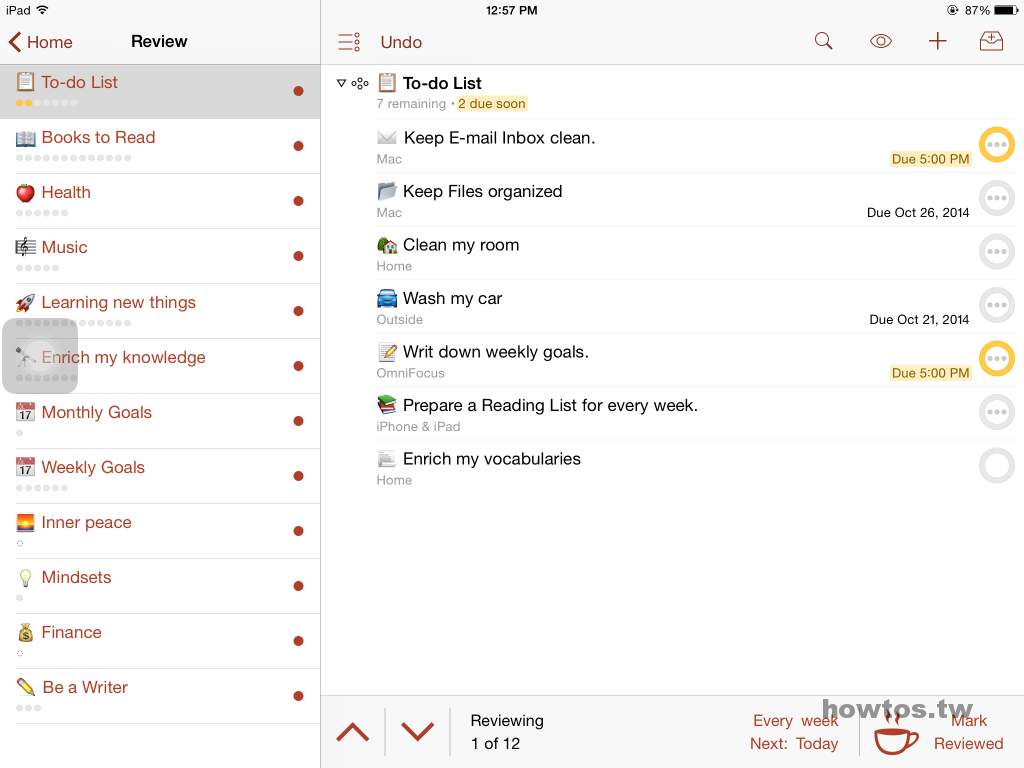1024x768 pixels.
Task: Open the Weekly Goals project
Action: [160, 475]
